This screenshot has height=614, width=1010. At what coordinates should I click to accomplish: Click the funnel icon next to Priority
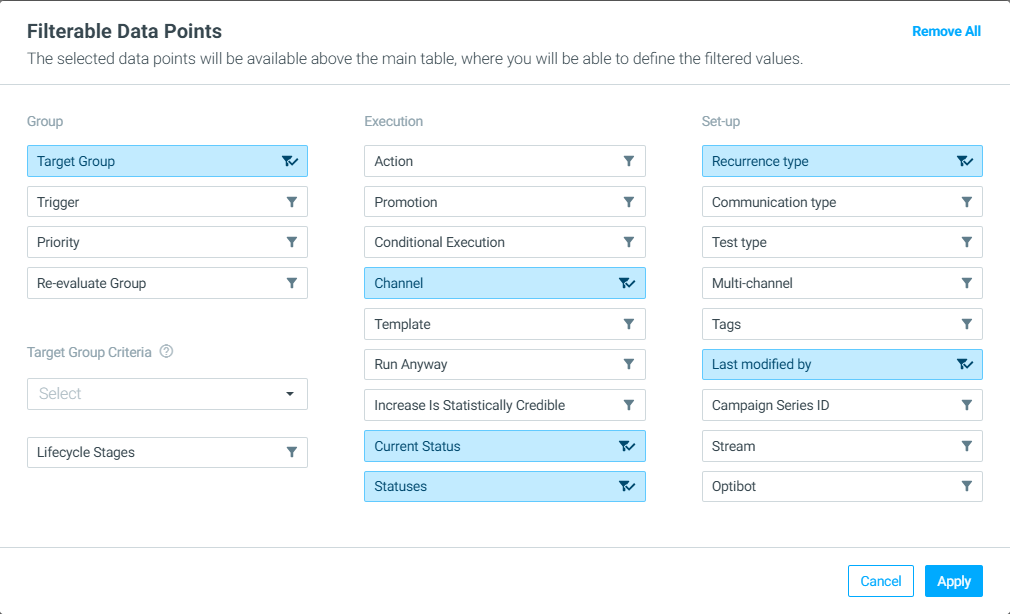292,242
